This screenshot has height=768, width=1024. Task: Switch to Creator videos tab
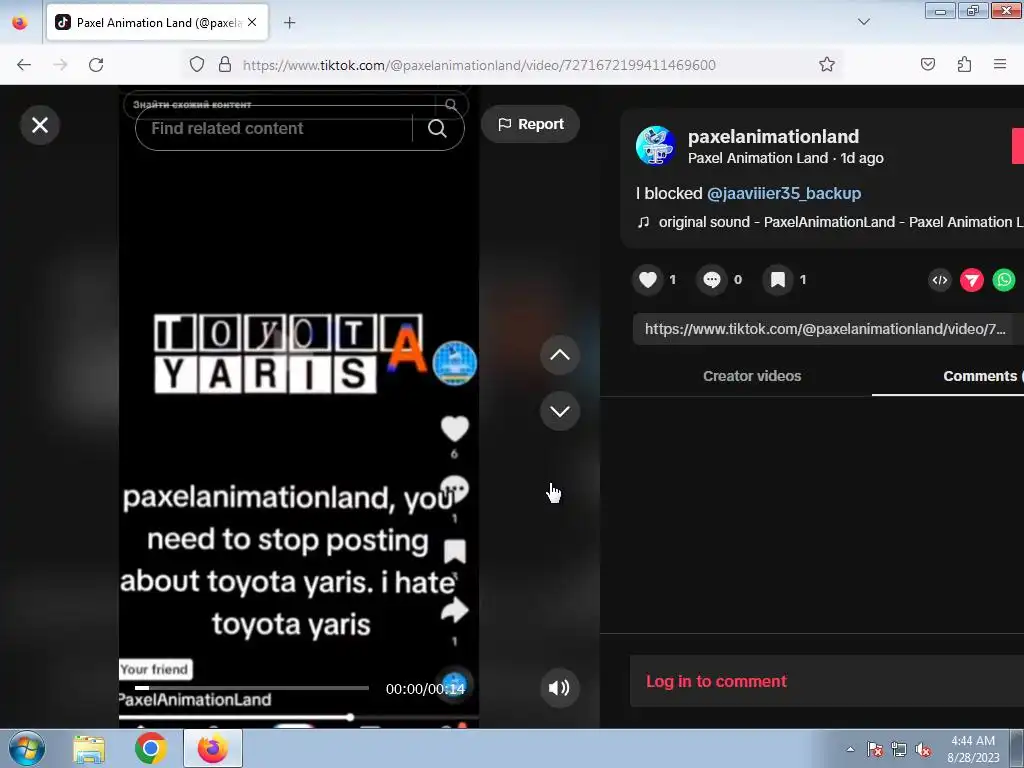(752, 376)
